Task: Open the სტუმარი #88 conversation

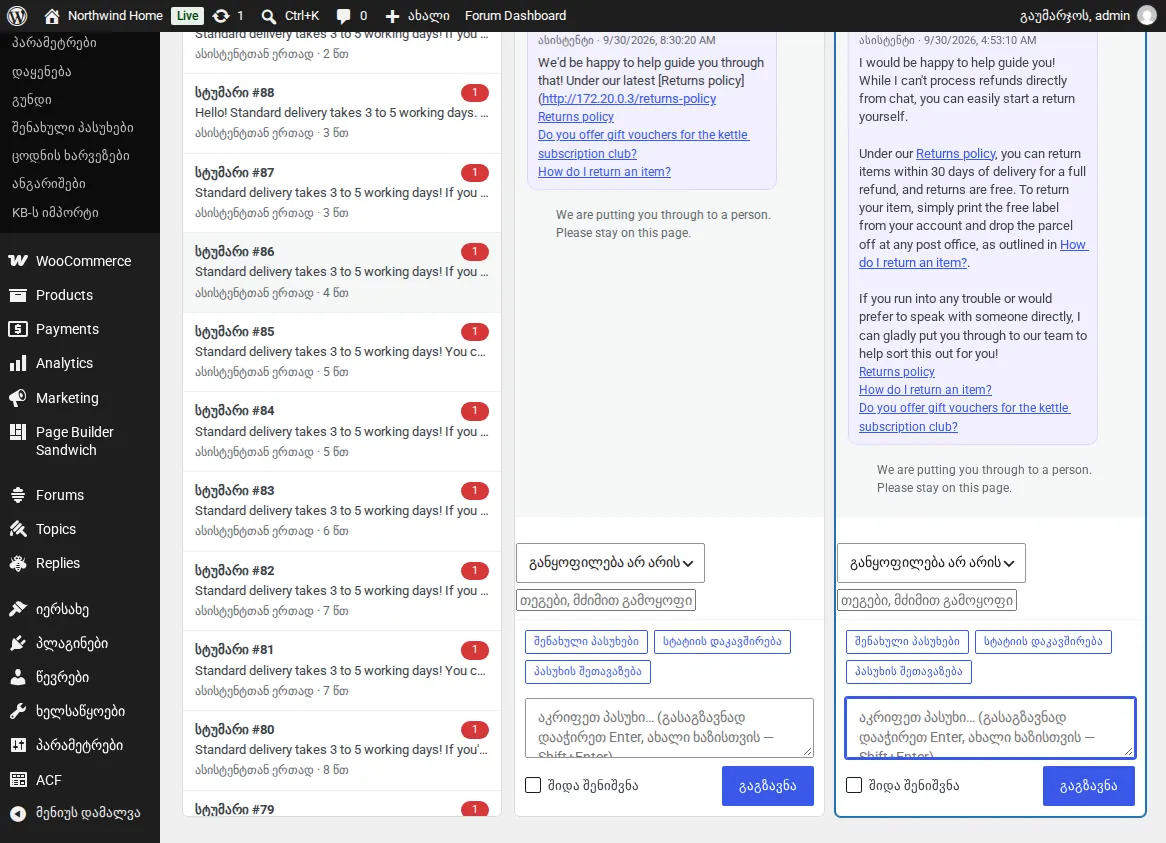Action: [341, 113]
